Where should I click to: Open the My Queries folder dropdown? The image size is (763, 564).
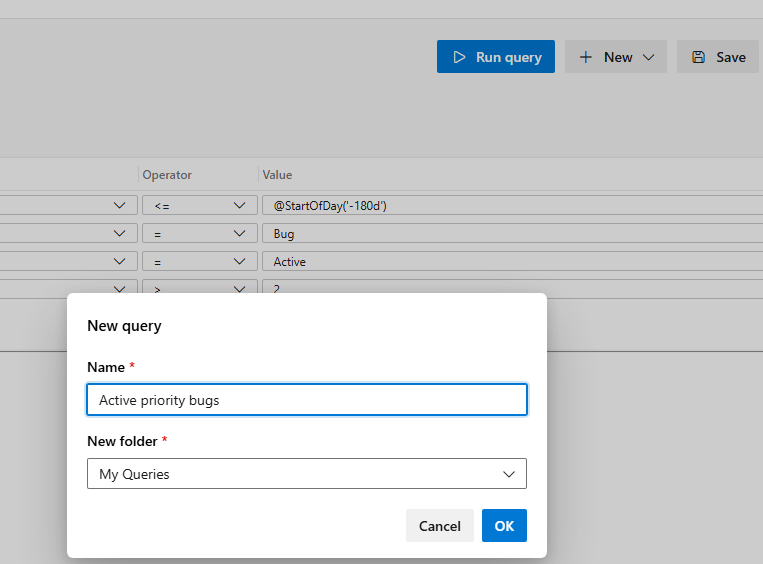tap(307, 473)
